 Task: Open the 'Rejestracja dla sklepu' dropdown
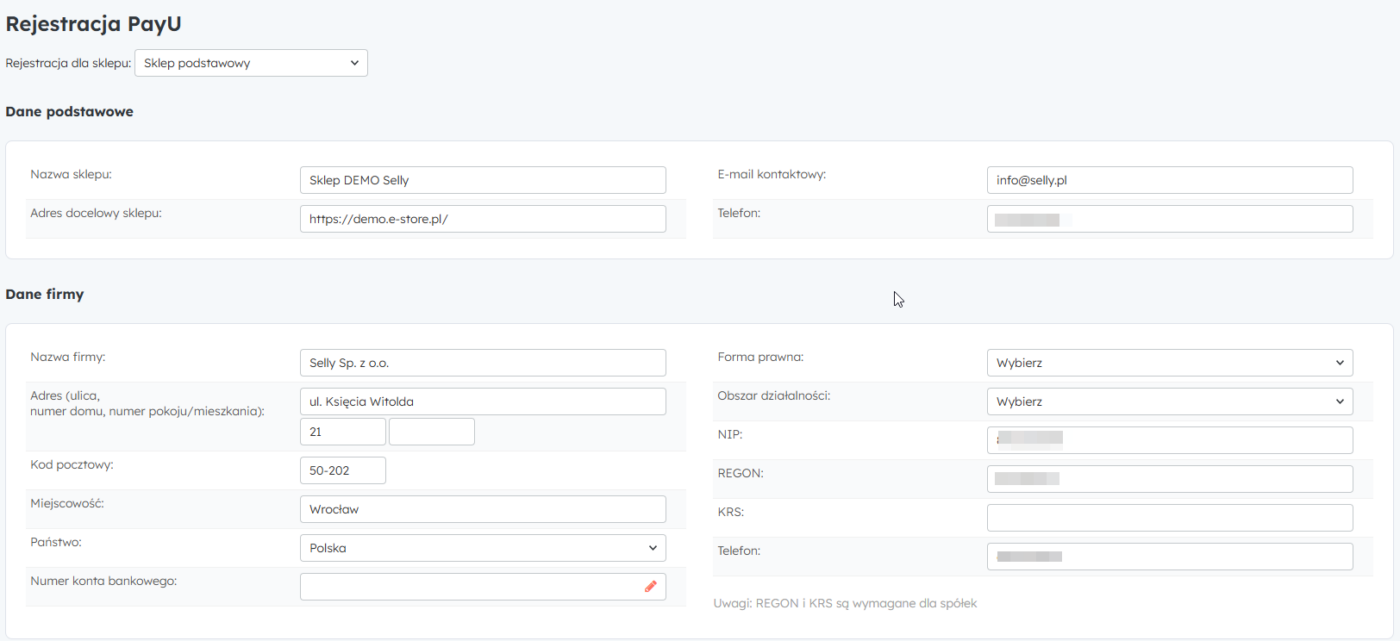tap(251, 63)
